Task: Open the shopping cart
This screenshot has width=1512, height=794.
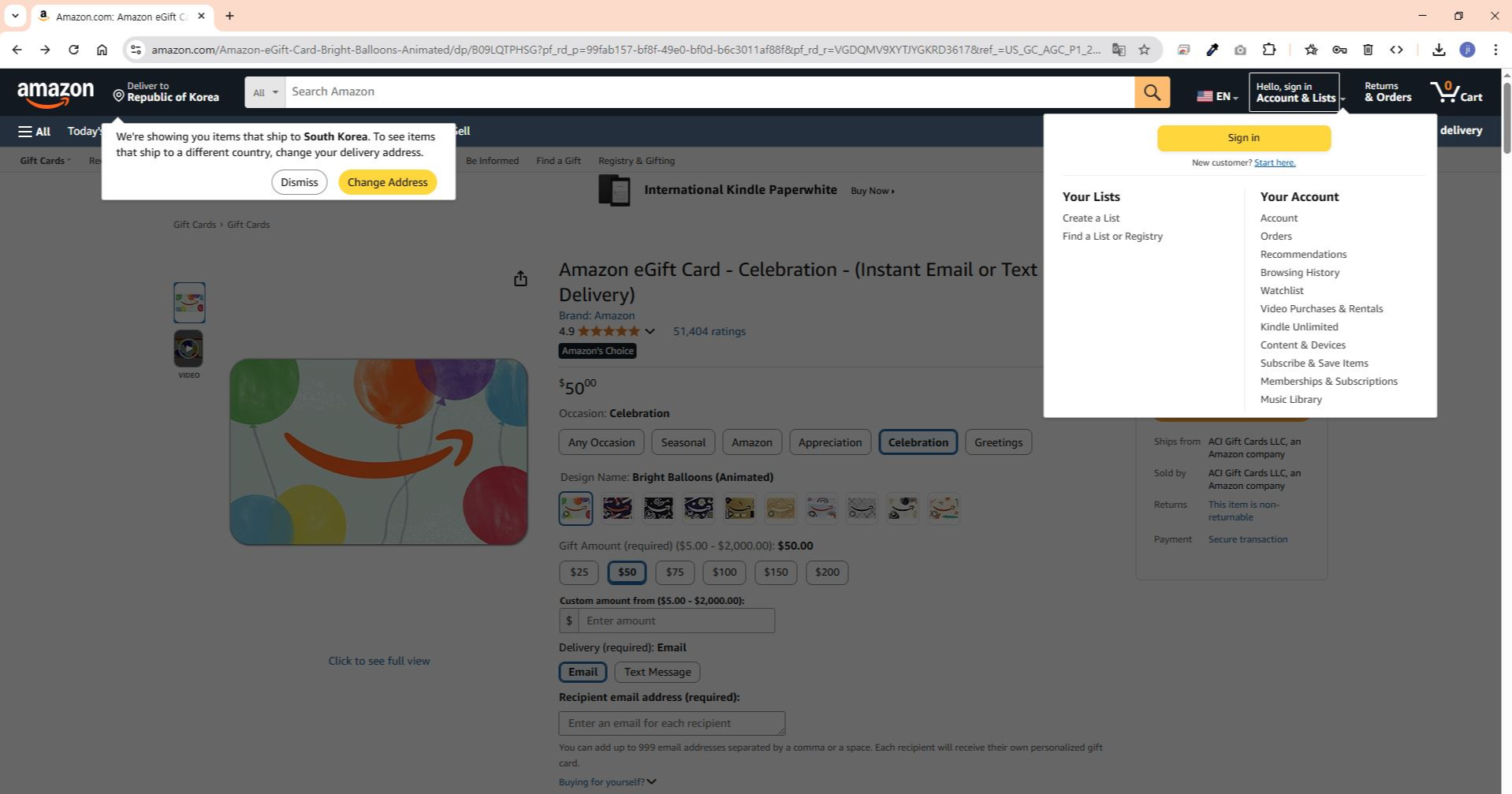Action: [1457, 92]
